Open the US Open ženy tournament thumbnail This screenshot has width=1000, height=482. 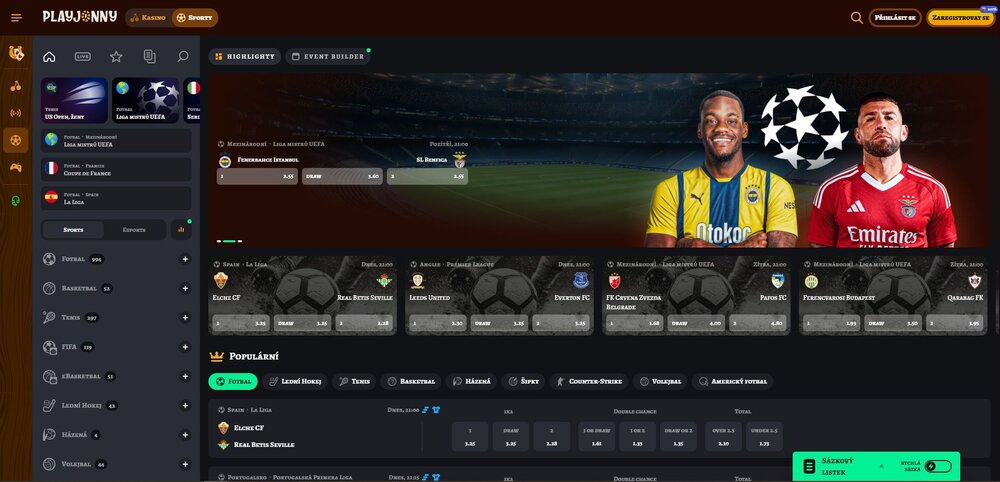tap(75, 101)
